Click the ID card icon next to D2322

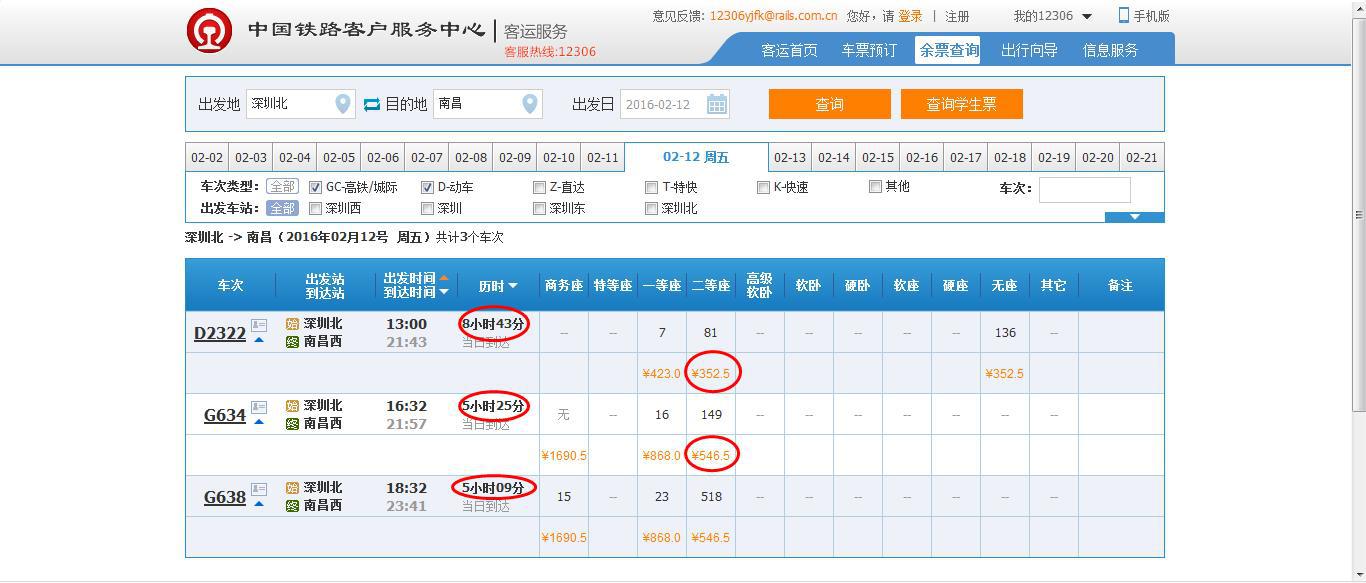click(x=259, y=325)
